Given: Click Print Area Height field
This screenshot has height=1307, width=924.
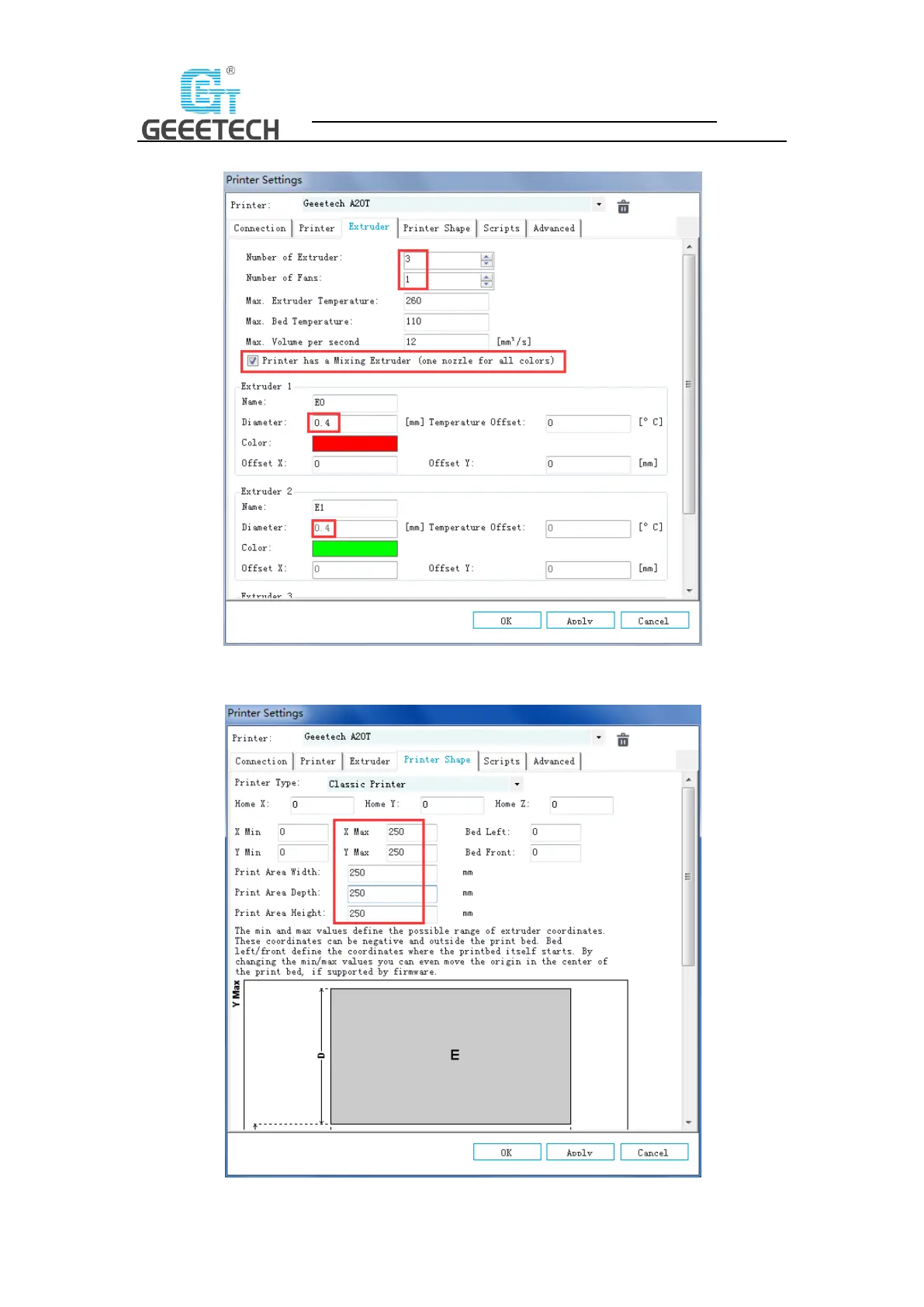Looking at the screenshot, I should pyautogui.click(x=393, y=914).
